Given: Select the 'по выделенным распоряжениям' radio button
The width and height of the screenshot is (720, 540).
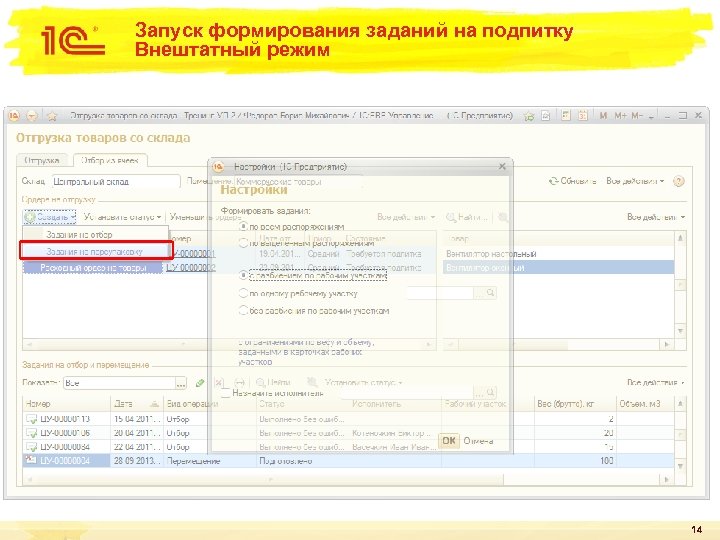Looking at the screenshot, I should point(243,243).
